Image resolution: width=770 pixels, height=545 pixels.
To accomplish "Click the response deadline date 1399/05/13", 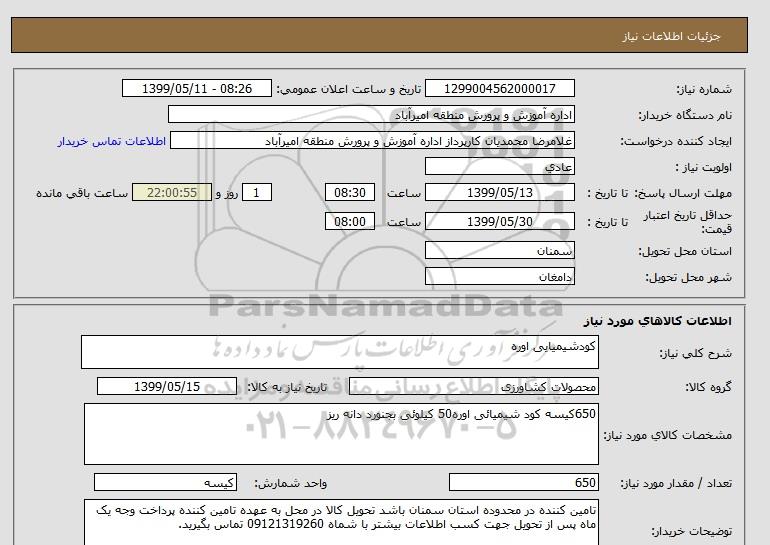I will click(499, 192).
